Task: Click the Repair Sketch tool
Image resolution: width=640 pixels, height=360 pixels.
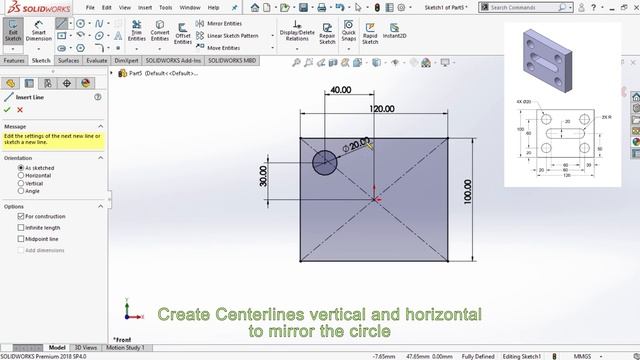Action: point(327,33)
